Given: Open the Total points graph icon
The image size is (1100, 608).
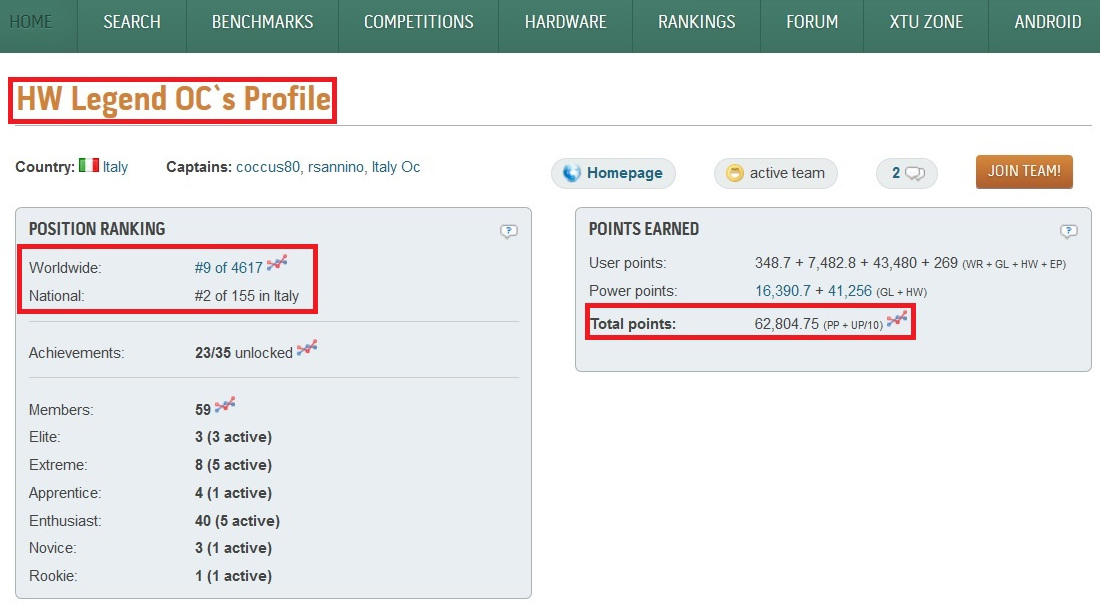Looking at the screenshot, I should [897, 320].
